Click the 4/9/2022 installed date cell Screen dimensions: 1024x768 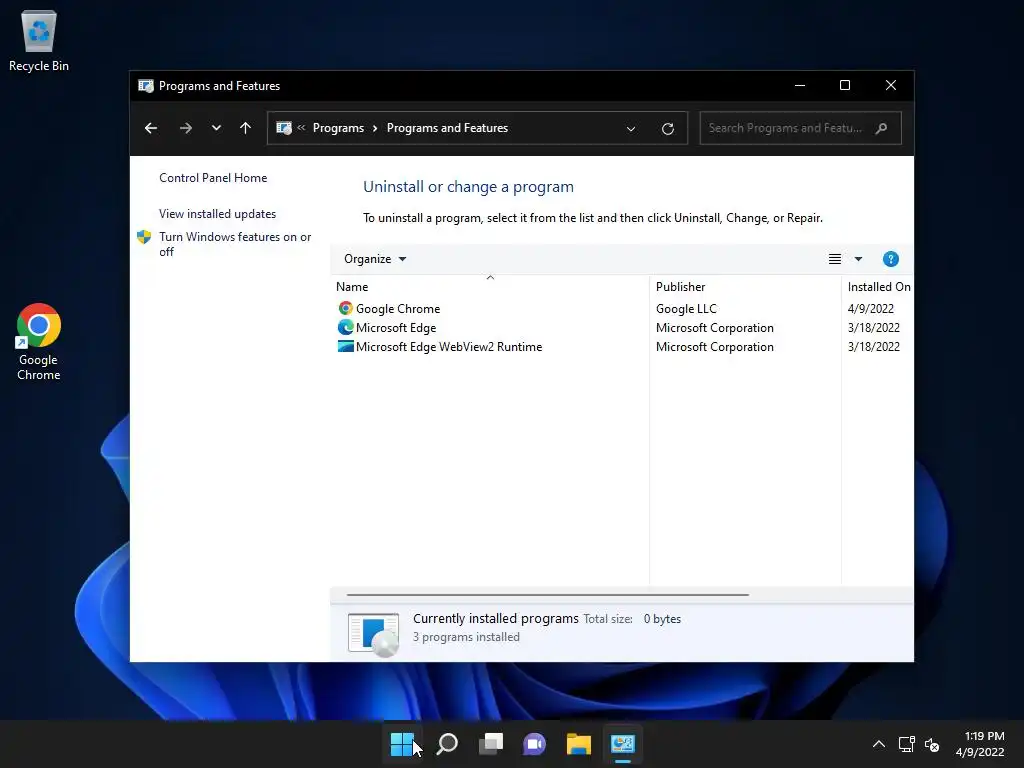pyautogui.click(x=871, y=309)
